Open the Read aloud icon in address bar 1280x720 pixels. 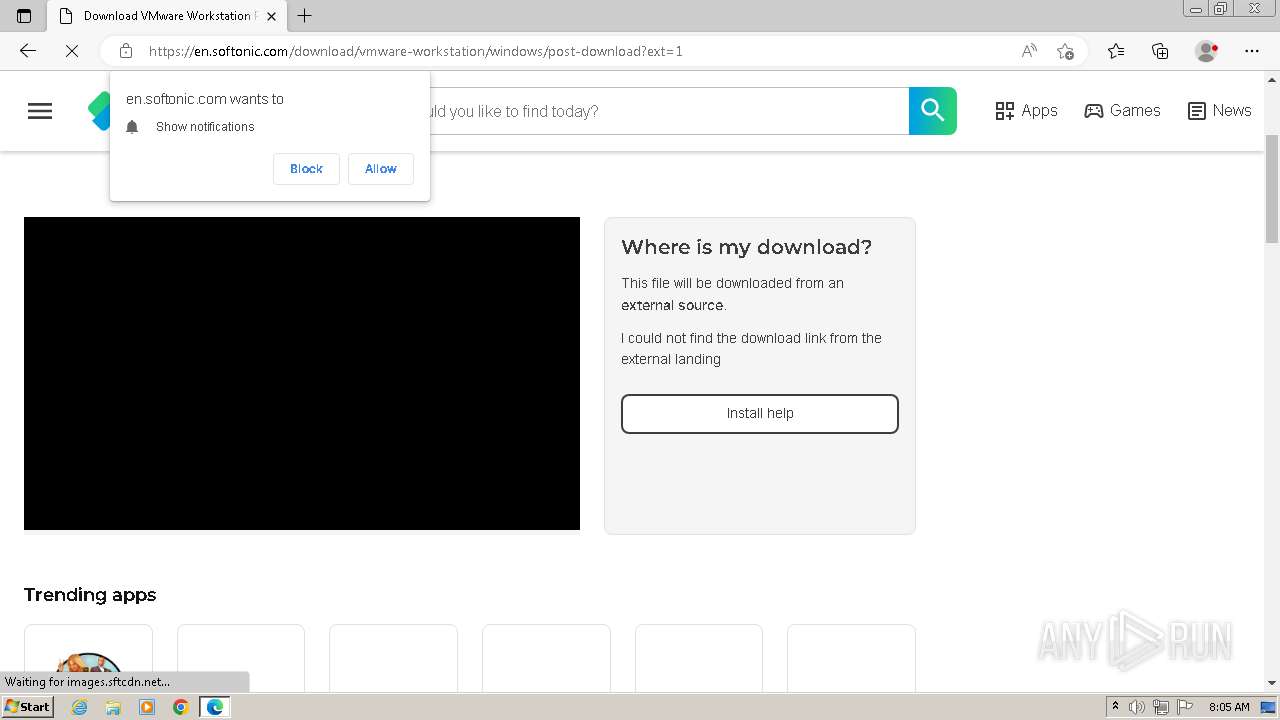(x=1029, y=51)
